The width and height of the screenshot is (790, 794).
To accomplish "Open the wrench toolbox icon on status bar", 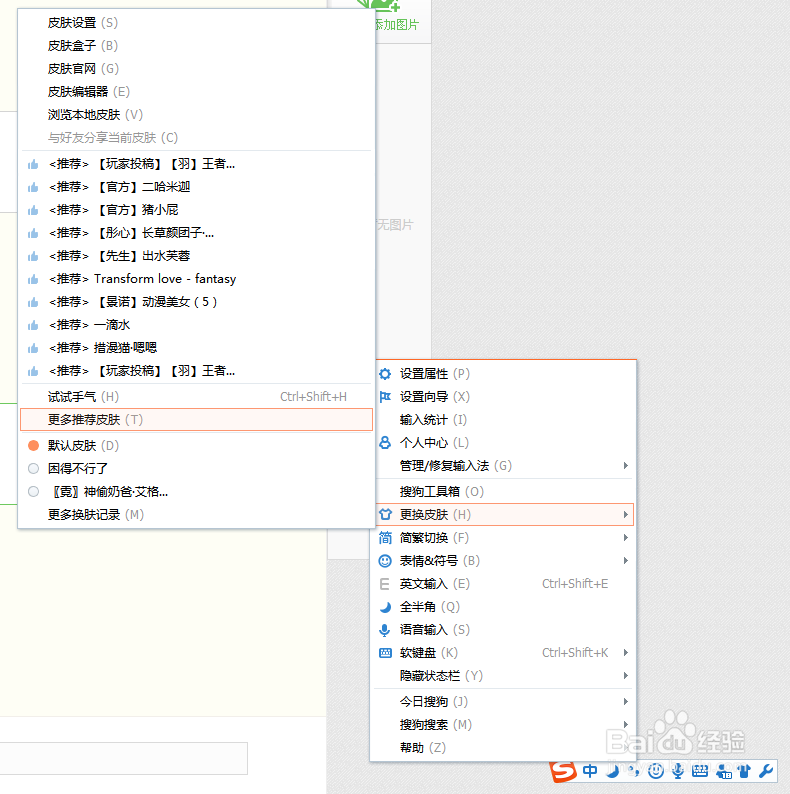I will pyautogui.click(x=766, y=771).
